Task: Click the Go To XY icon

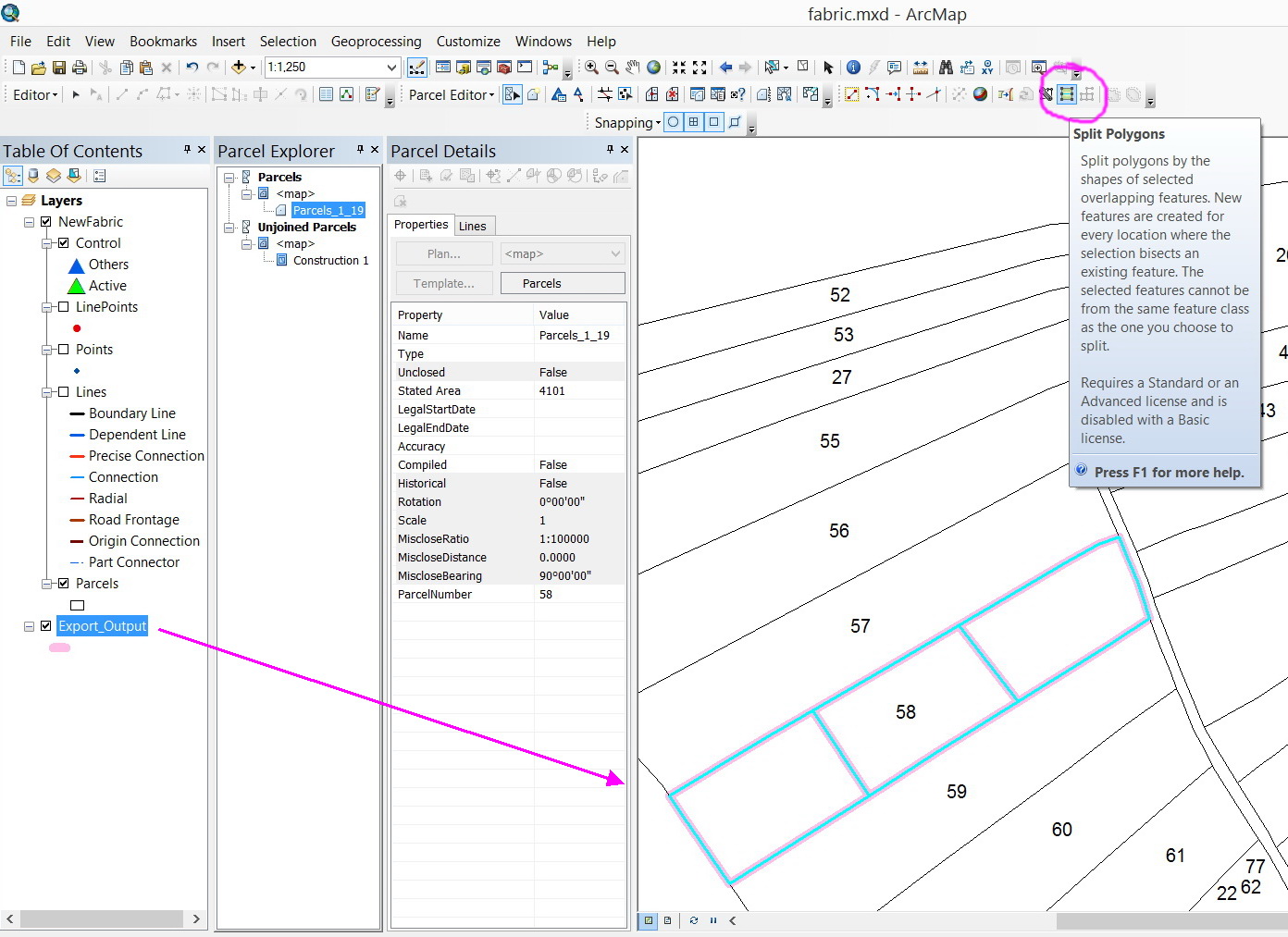Action: click(x=987, y=68)
